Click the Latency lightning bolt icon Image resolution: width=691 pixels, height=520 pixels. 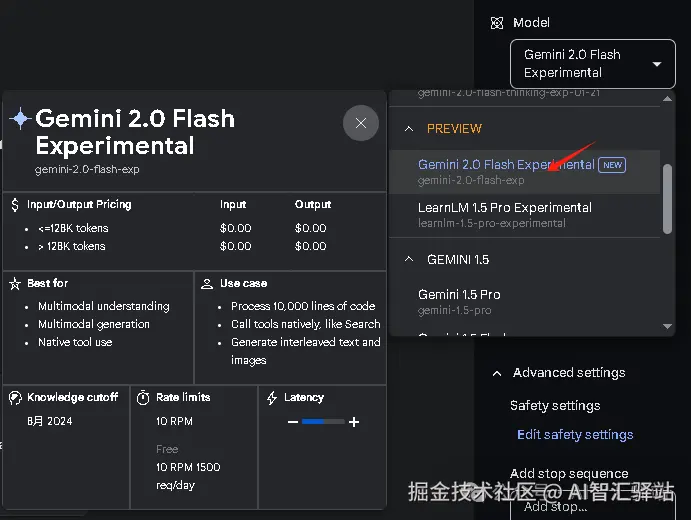point(272,398)
